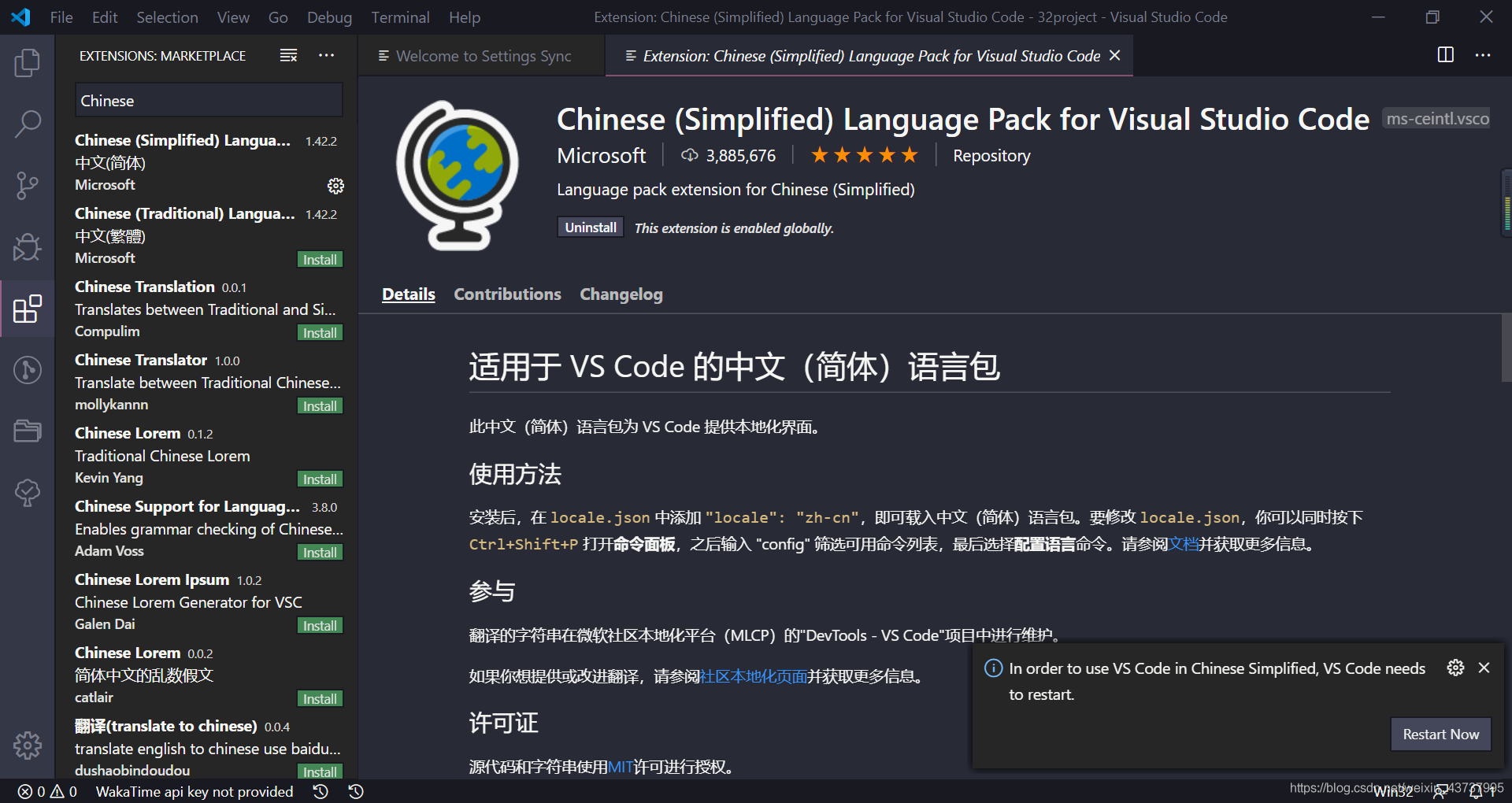
Task: Open the Terminal menu
Action: [x=400, y=17]
